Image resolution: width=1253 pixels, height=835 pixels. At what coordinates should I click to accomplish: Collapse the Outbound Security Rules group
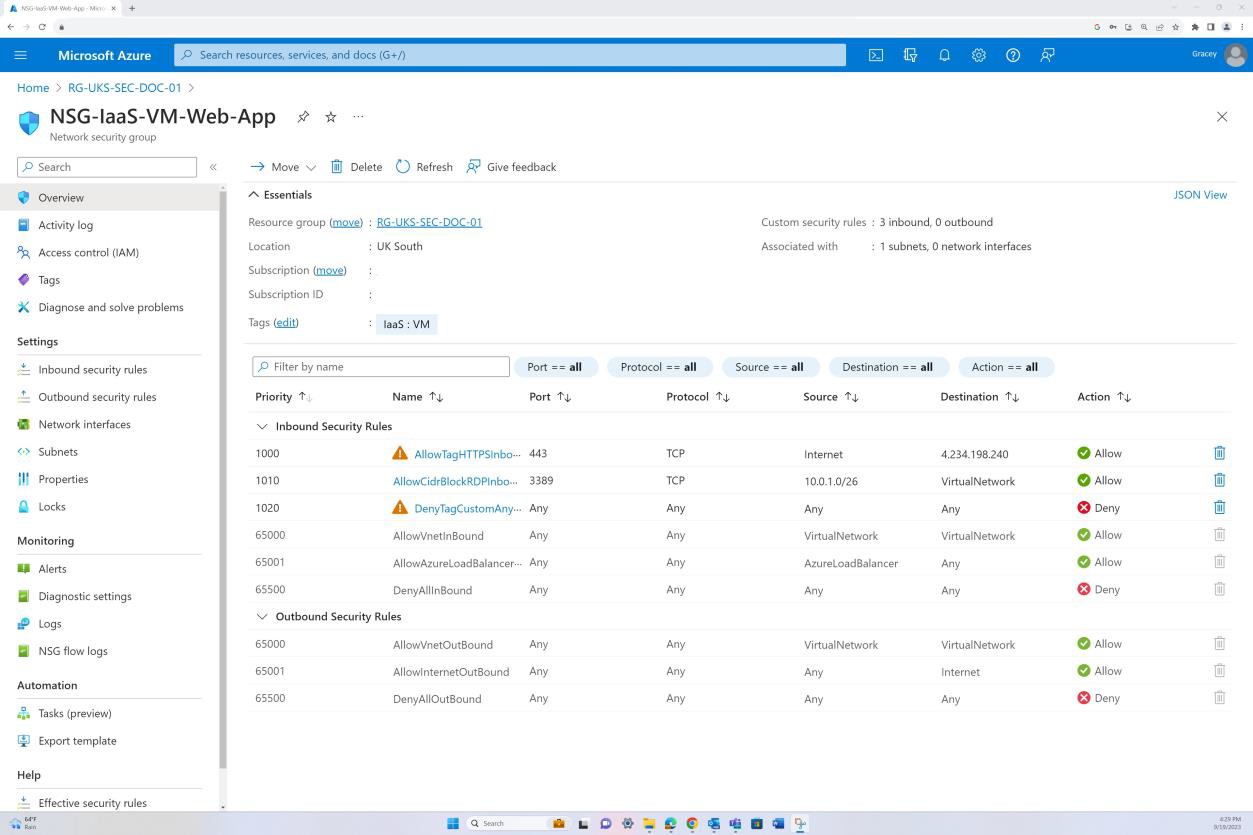click(262, 616)
